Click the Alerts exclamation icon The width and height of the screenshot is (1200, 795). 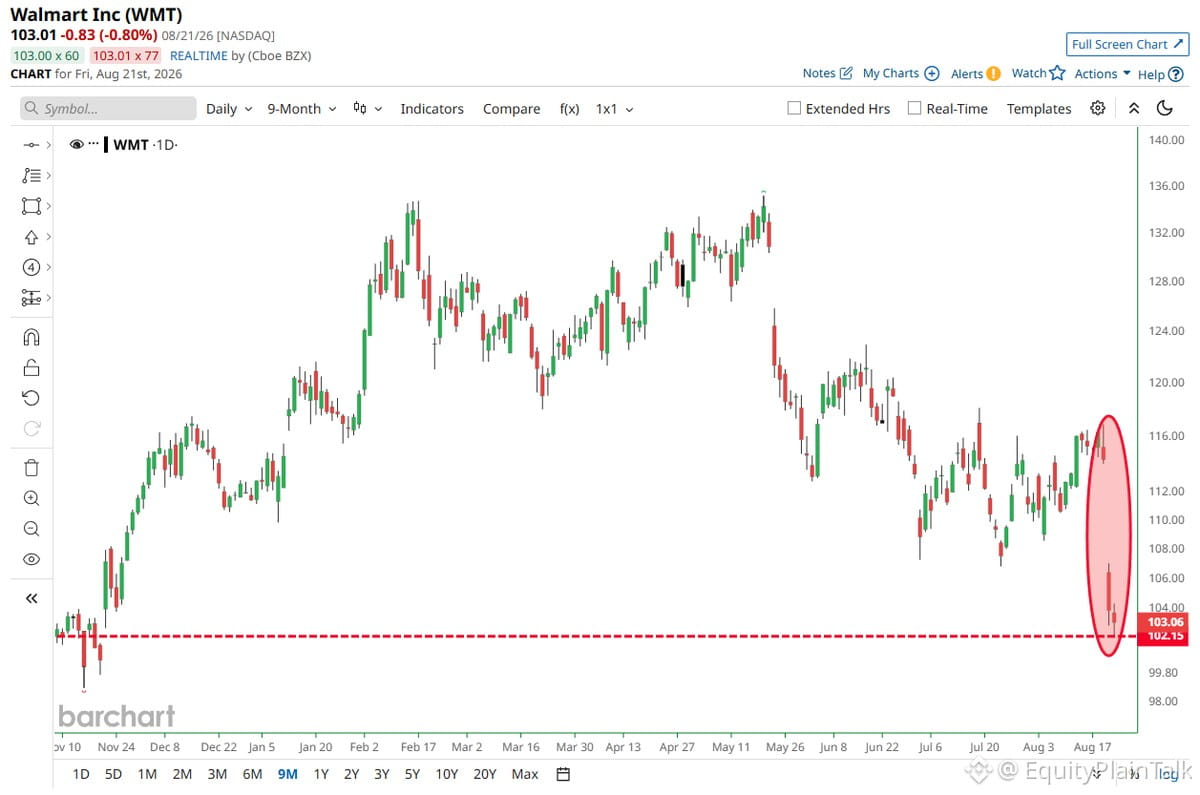[993, 73]
